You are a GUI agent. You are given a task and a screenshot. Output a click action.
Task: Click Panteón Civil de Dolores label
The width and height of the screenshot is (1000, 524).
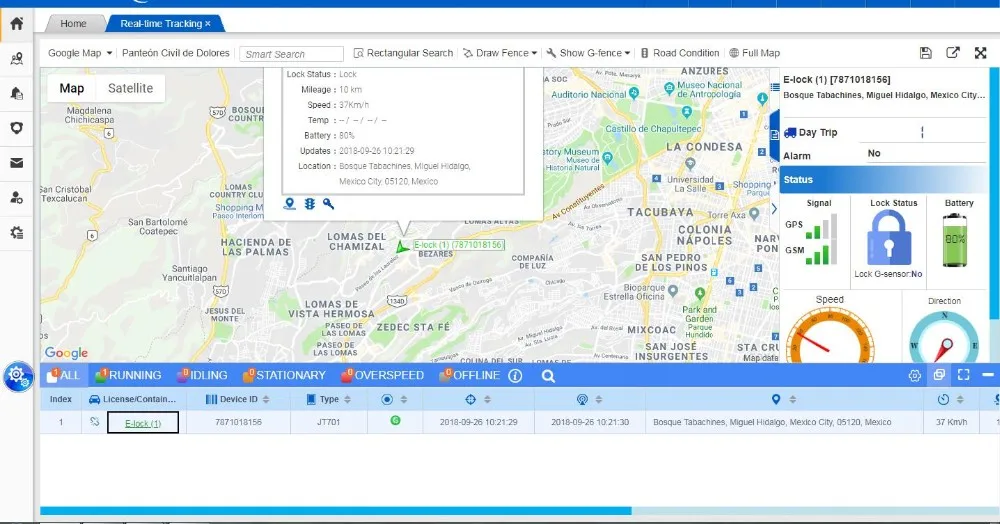tap(175, 53)
